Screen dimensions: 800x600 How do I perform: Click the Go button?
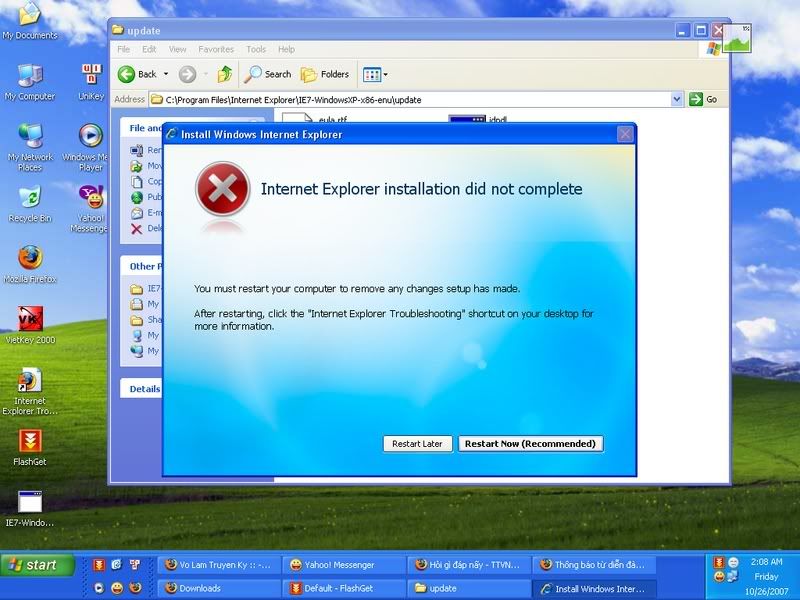point(703,99)
